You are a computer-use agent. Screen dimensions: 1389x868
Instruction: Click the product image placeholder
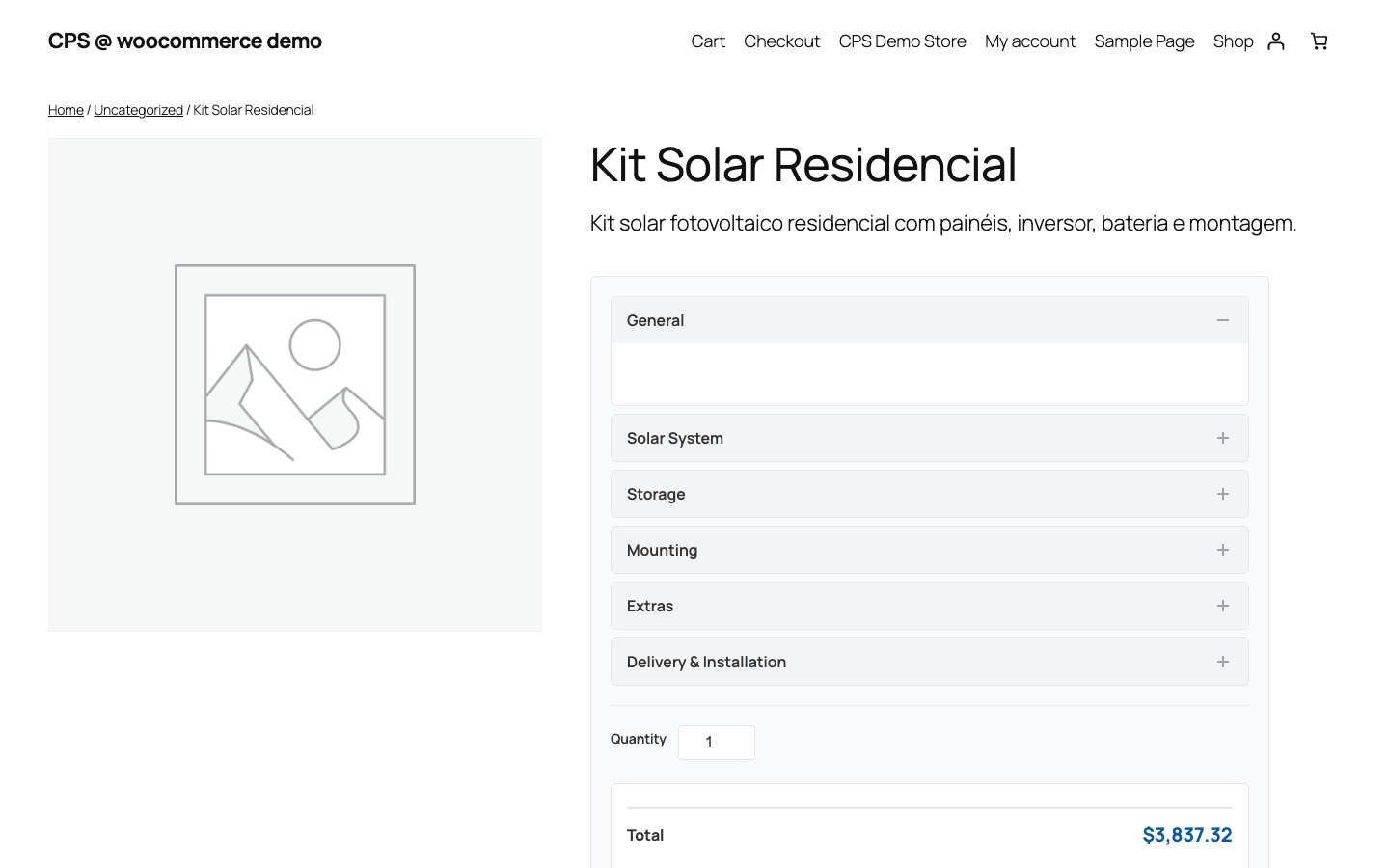294,384
